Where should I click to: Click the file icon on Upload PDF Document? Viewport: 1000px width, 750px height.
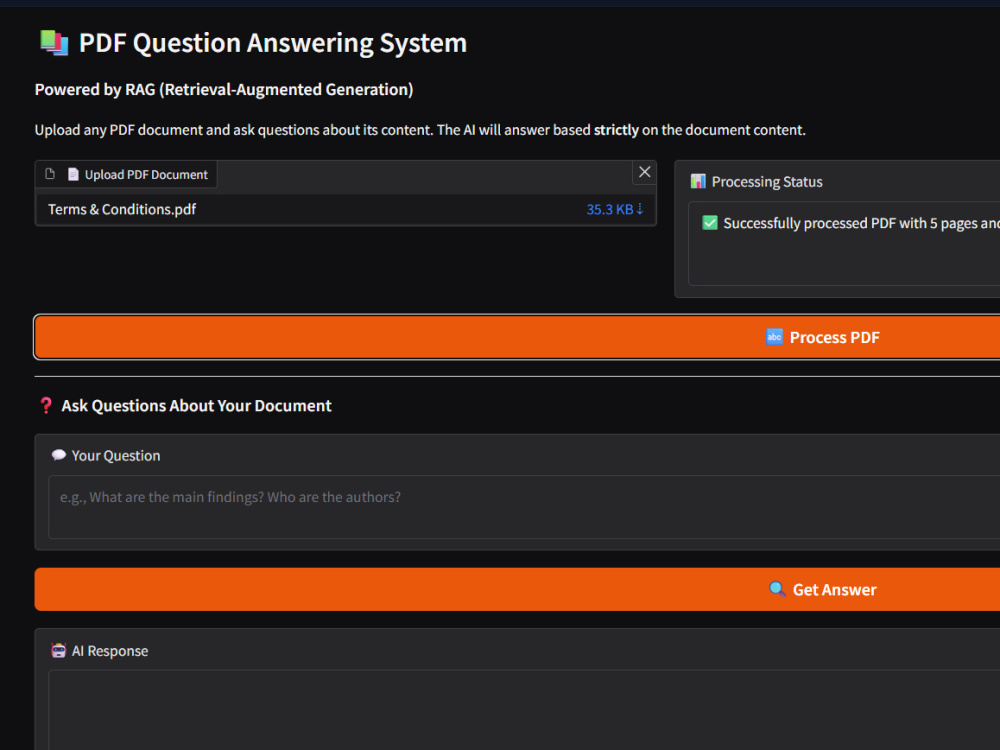(50, 174)
